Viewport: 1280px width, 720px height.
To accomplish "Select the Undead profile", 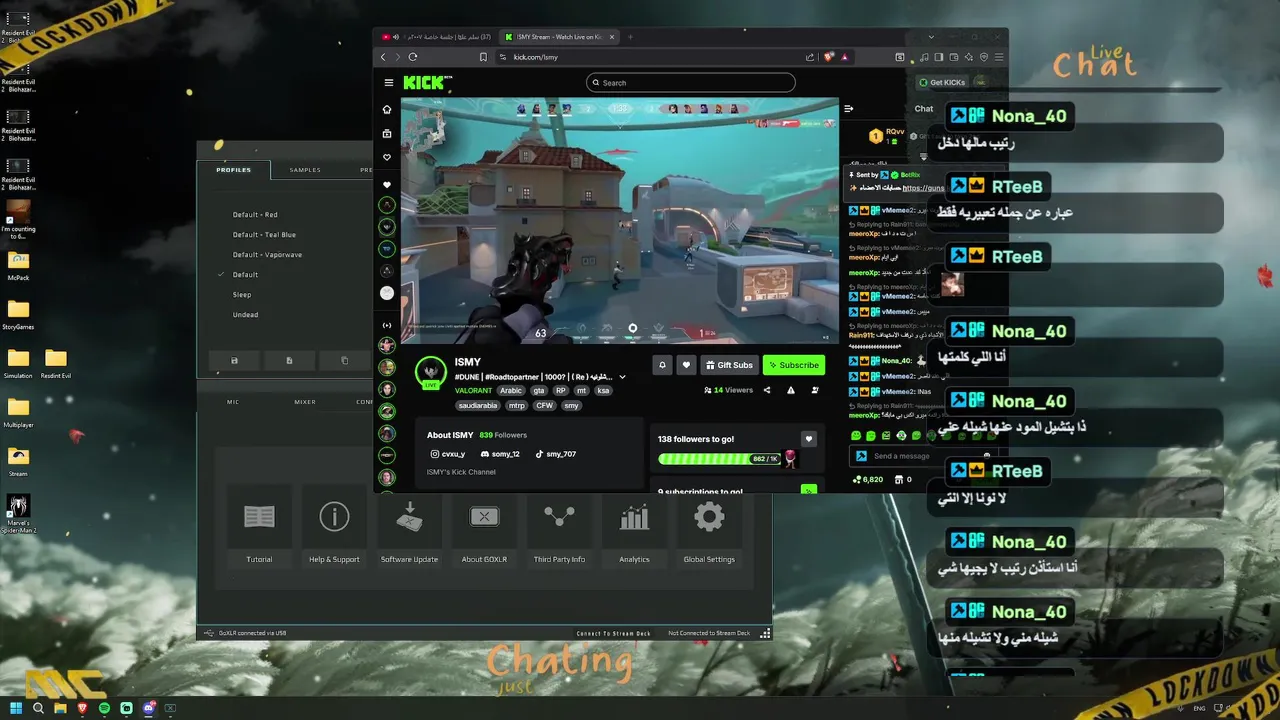I will pos(245,315).
